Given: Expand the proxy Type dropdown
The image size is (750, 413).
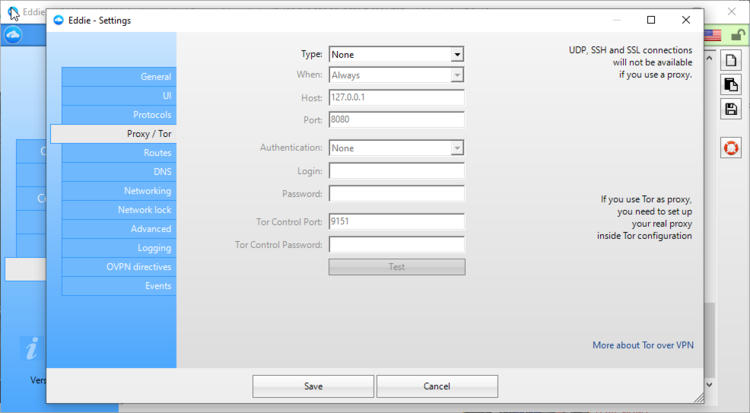Looking at the screenshot, I should [x=457, y=55].
